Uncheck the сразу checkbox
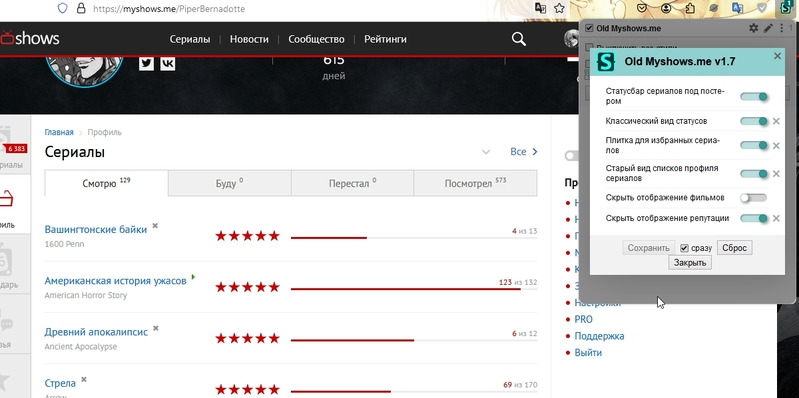The height and width of the screenshot is (398, 799). coord(684,248)
